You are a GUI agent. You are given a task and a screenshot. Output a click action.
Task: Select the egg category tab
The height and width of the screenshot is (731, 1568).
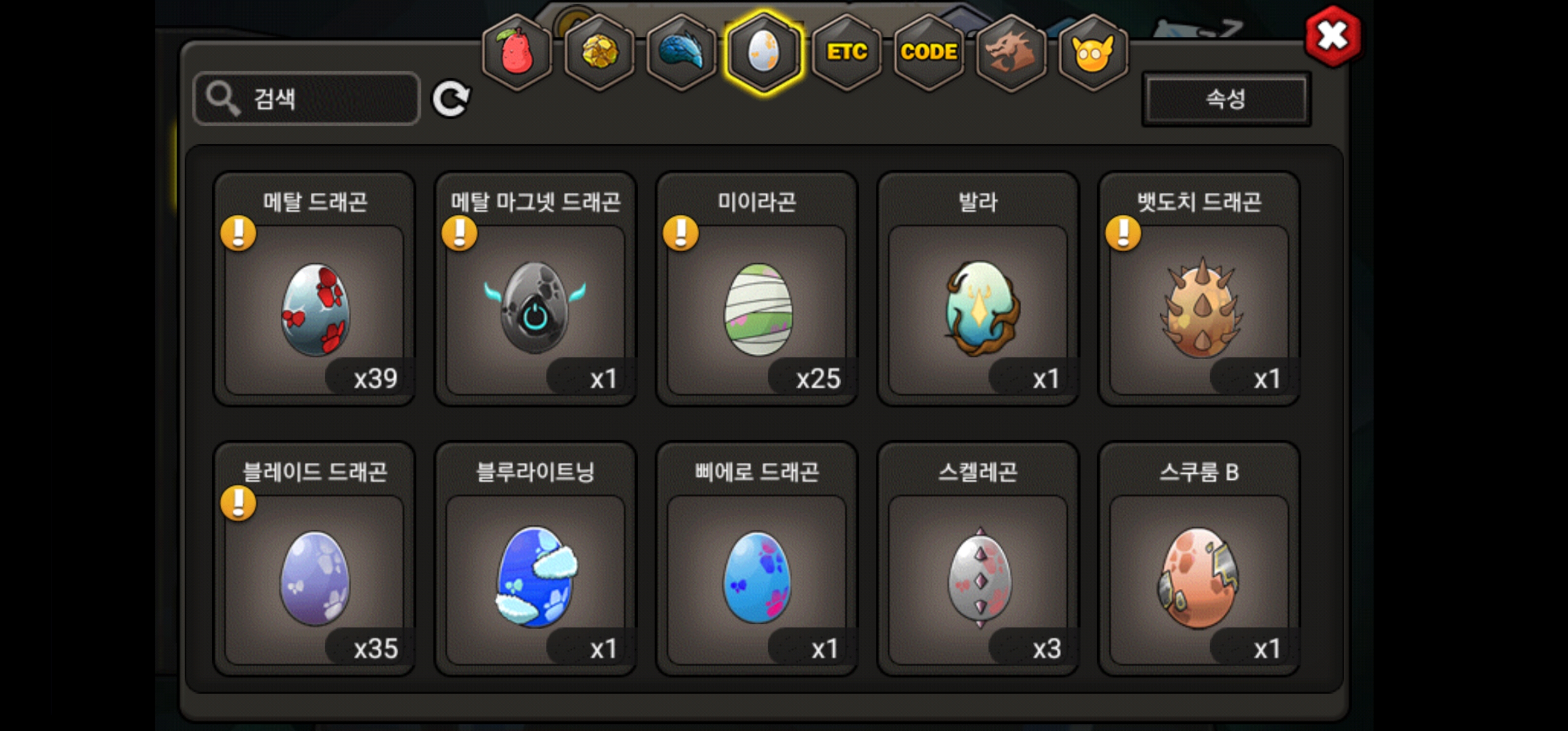click(x=763, y=53)
